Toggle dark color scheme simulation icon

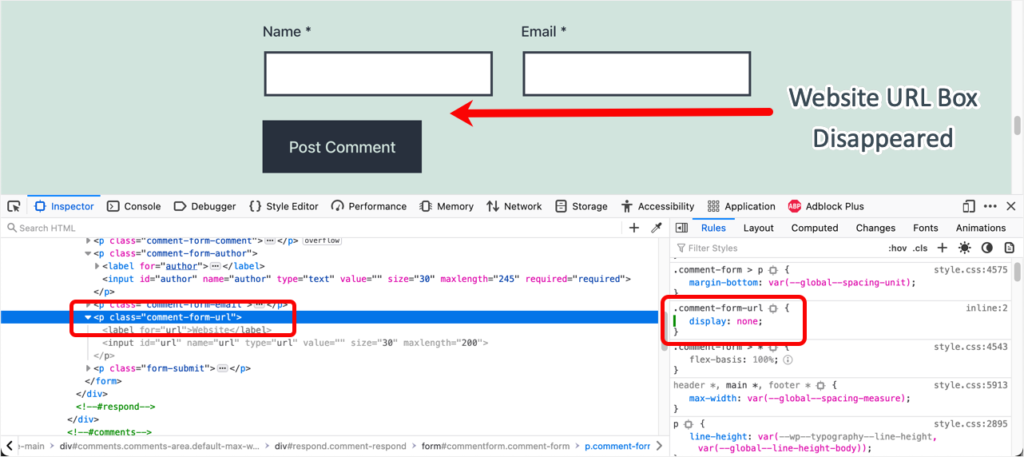pos(987,247)
